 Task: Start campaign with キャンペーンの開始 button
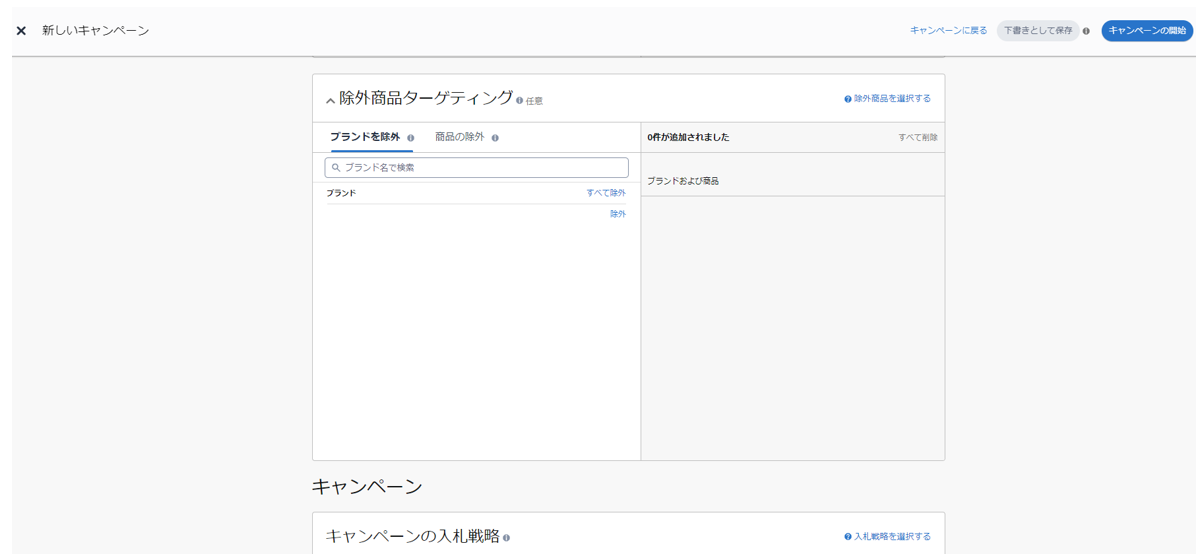pos(1147,31)
